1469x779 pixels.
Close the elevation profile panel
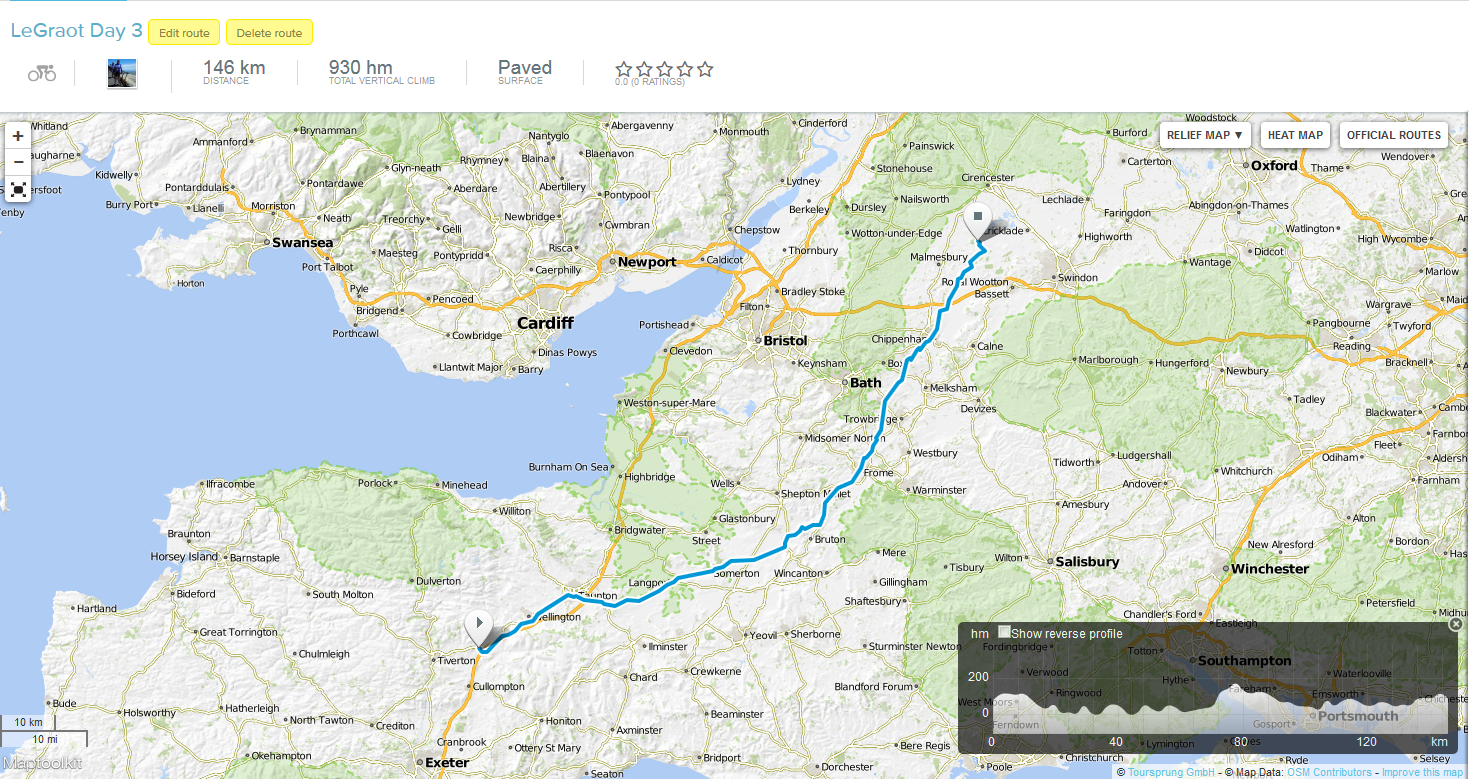1455,624
